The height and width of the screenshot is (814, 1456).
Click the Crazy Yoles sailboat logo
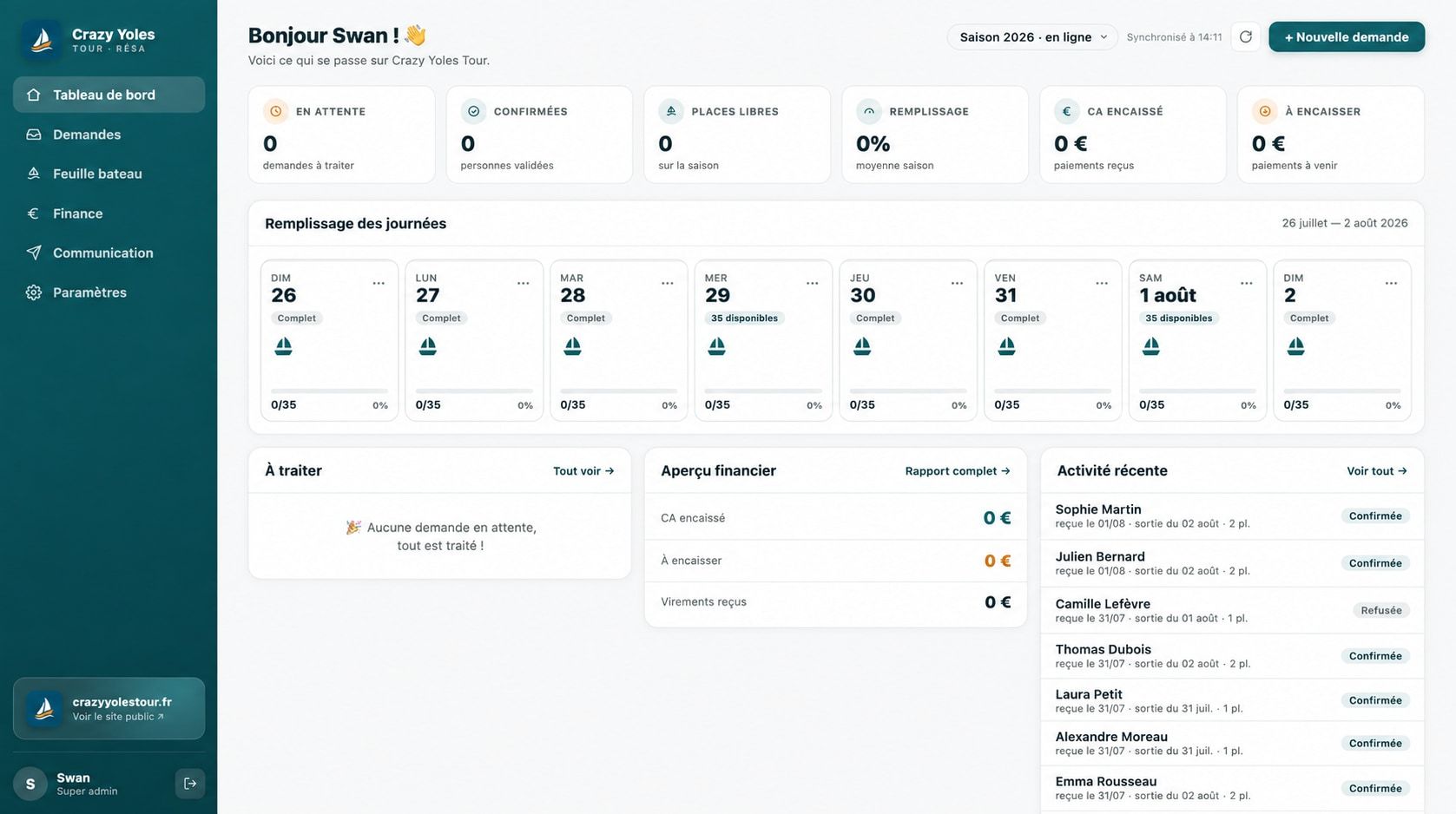point(42,40)
